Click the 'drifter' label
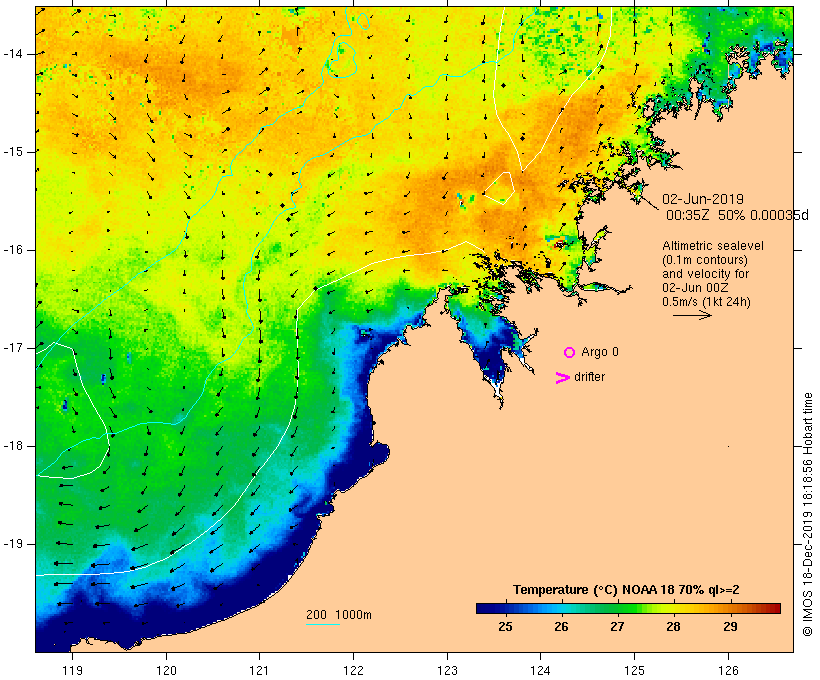Image resolution: width=820 pixels, height=680 pixels. (x=589, y=377)
